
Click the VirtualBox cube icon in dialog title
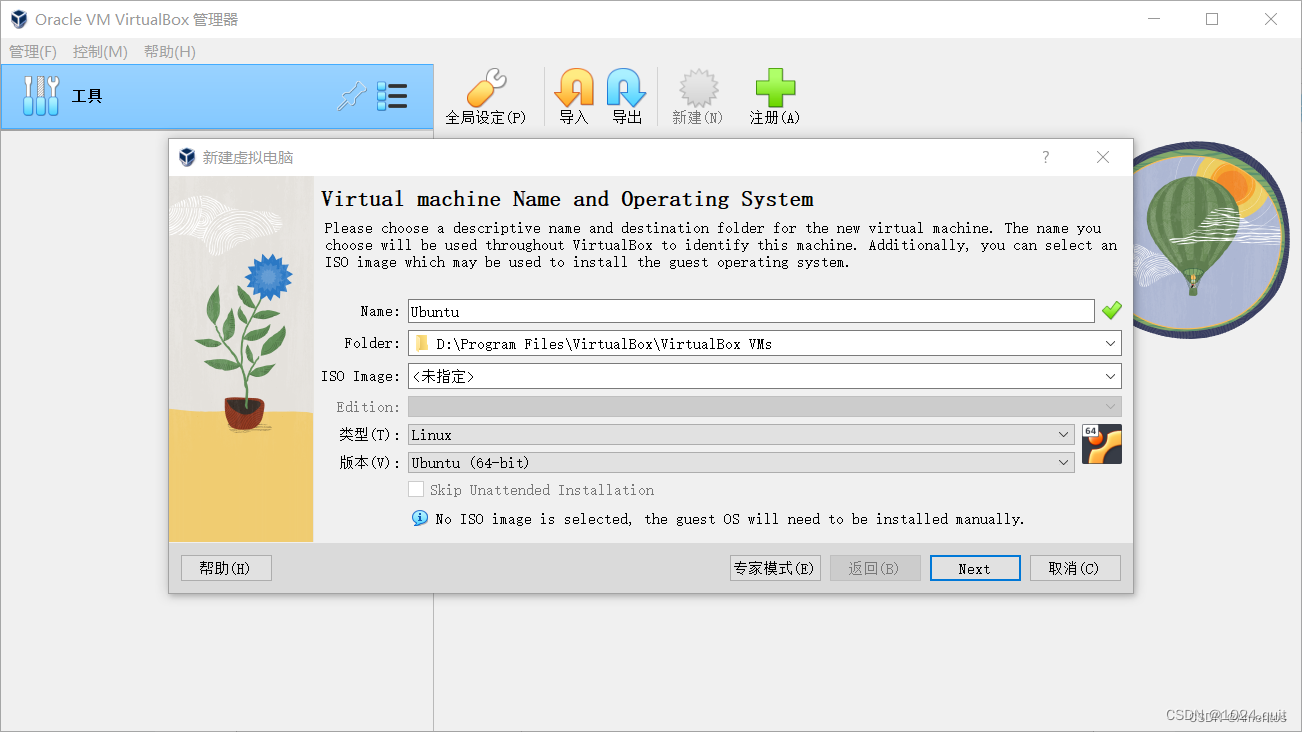pyautogui.click(x=187, y=157)
